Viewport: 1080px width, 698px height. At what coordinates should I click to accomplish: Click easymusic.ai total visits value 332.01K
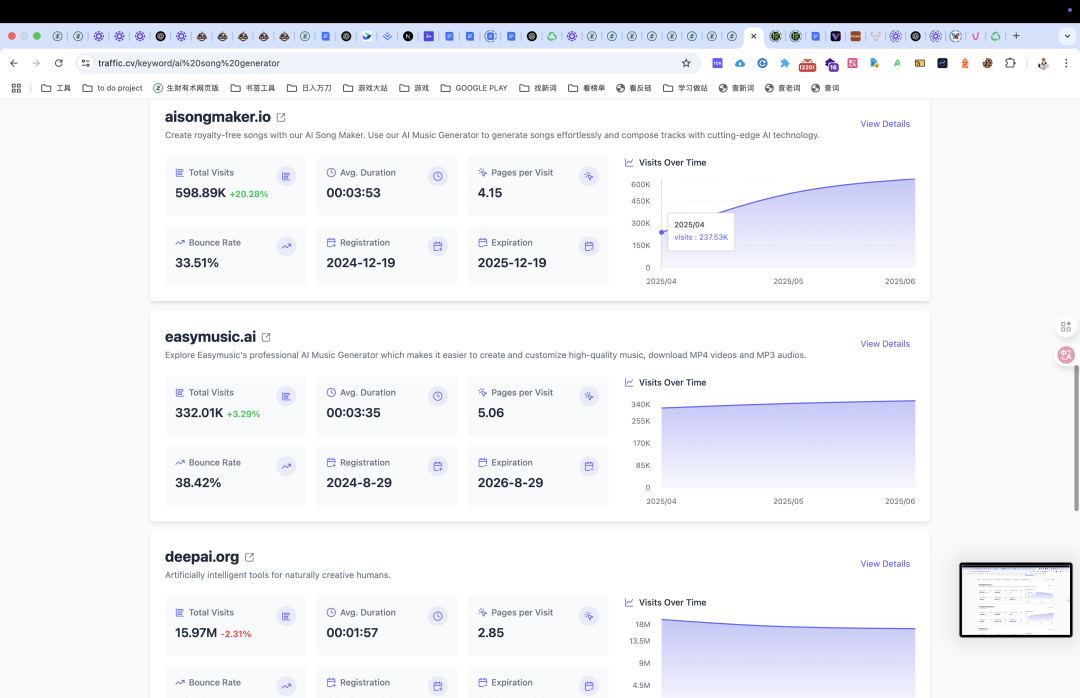point(199,413)
